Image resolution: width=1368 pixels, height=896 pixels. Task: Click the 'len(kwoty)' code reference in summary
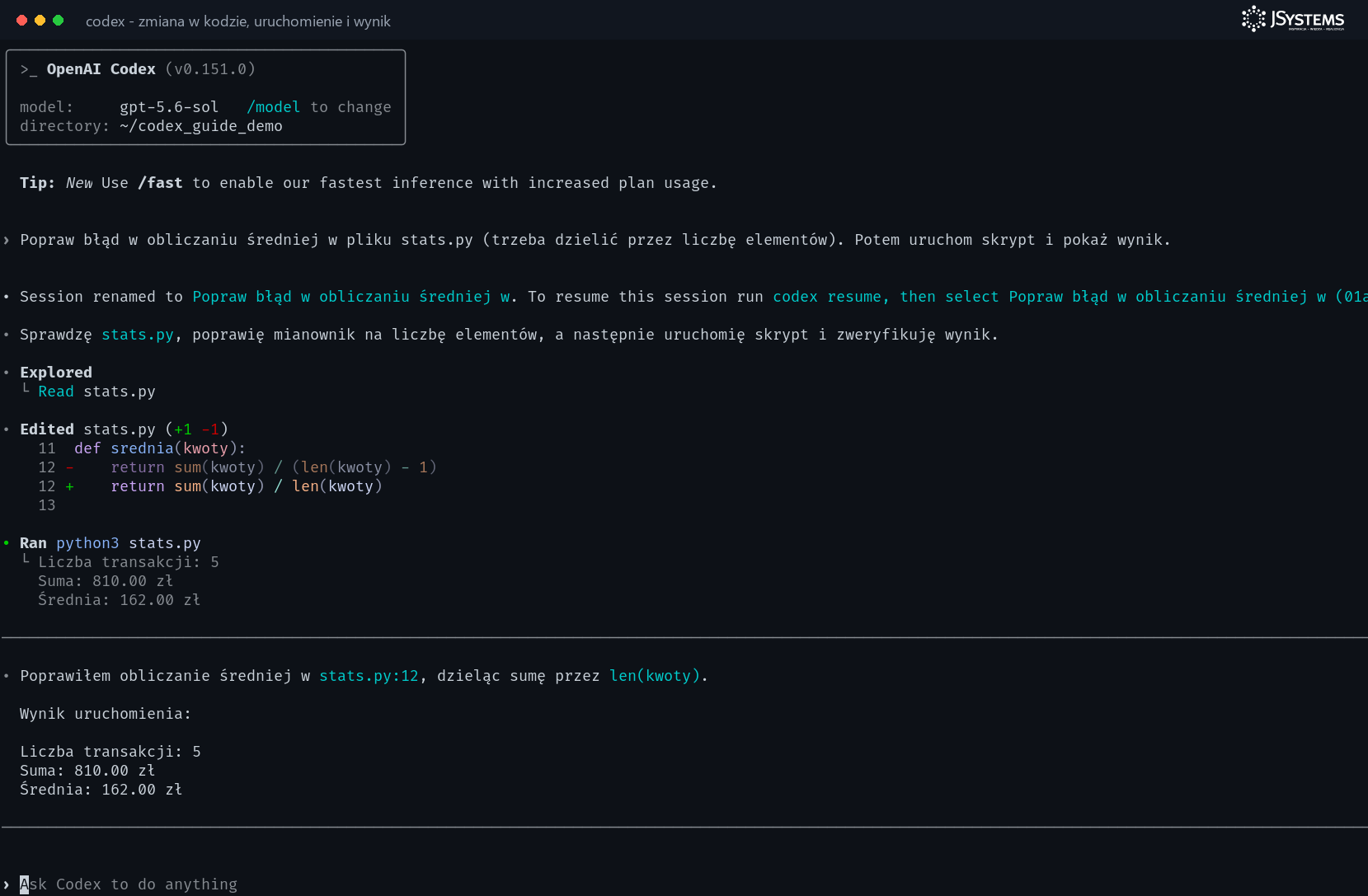[655, 676]
